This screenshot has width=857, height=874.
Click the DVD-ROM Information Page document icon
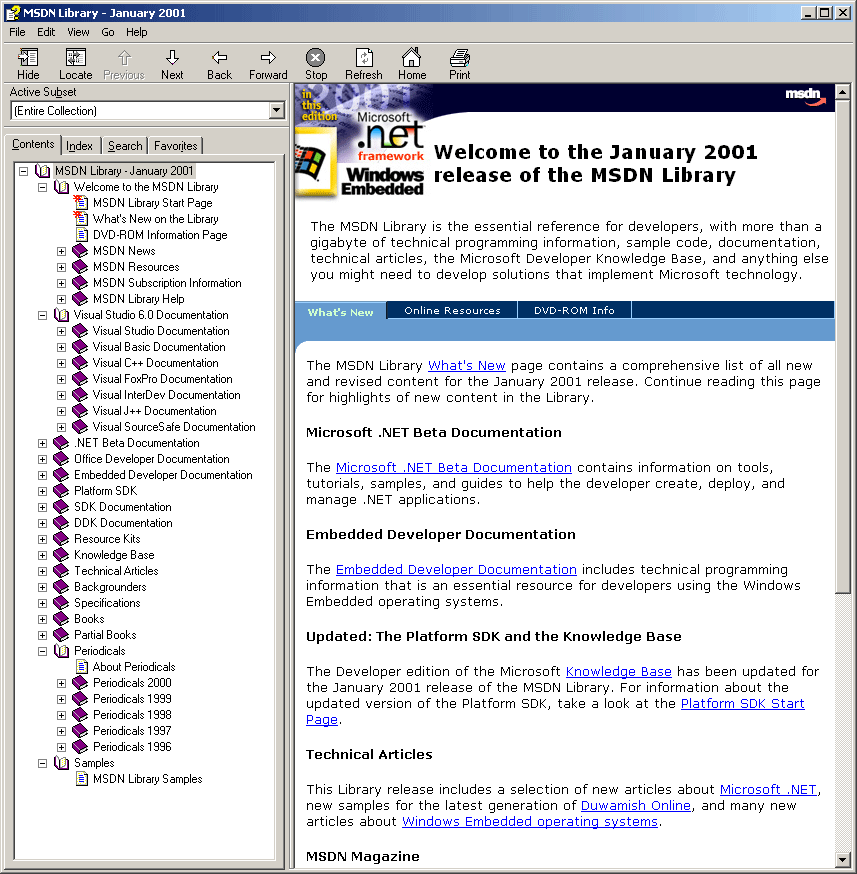tap(82, 235)
